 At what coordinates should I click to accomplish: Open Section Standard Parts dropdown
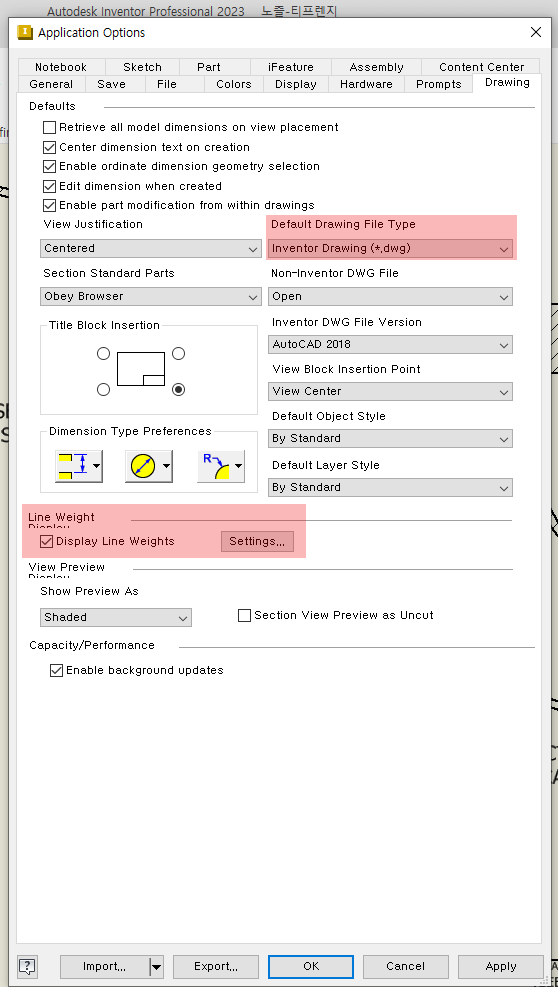[151, 296]
